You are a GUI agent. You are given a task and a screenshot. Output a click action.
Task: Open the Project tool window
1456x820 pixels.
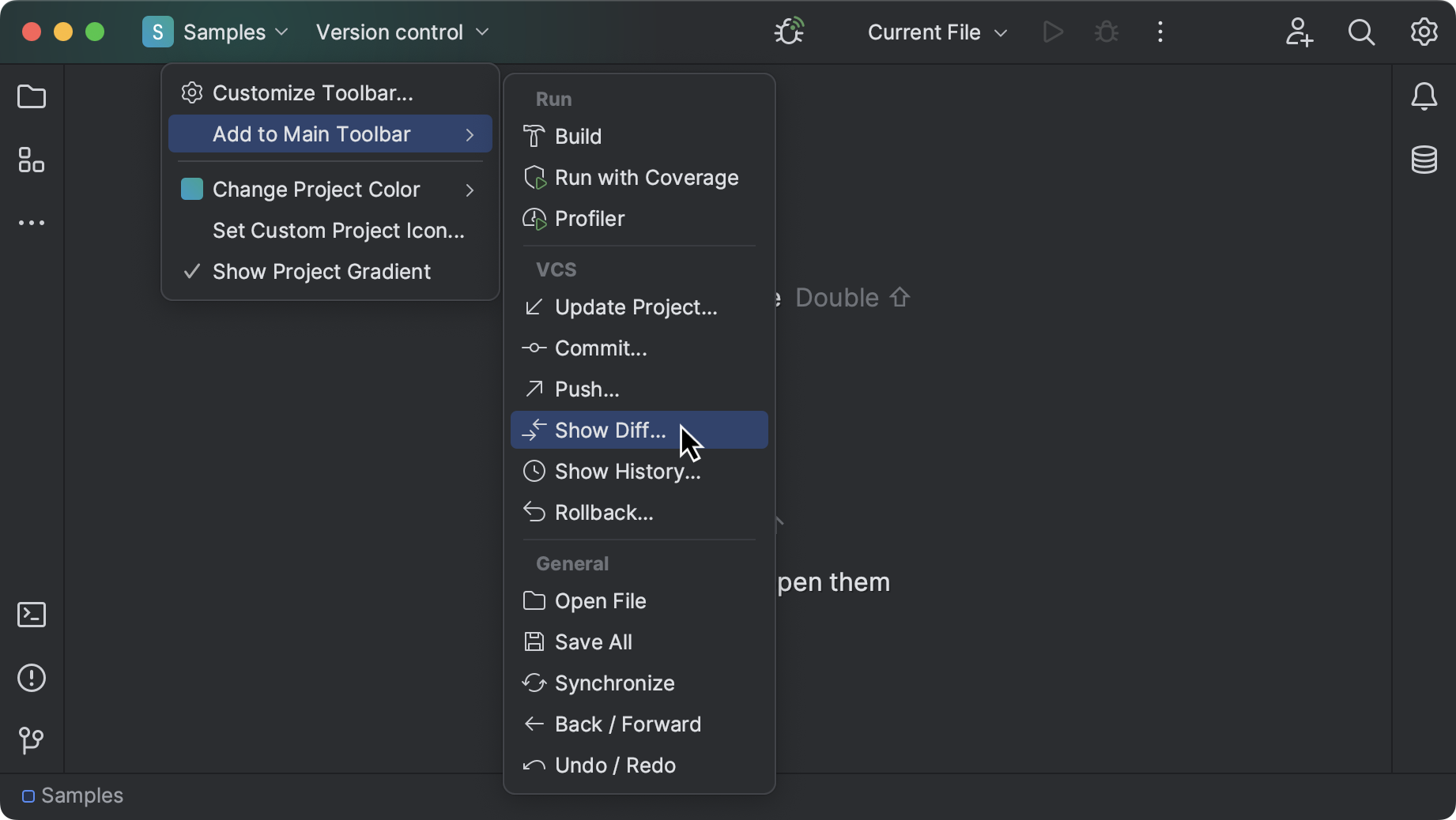pyautogui.click(x=32, y=96)
